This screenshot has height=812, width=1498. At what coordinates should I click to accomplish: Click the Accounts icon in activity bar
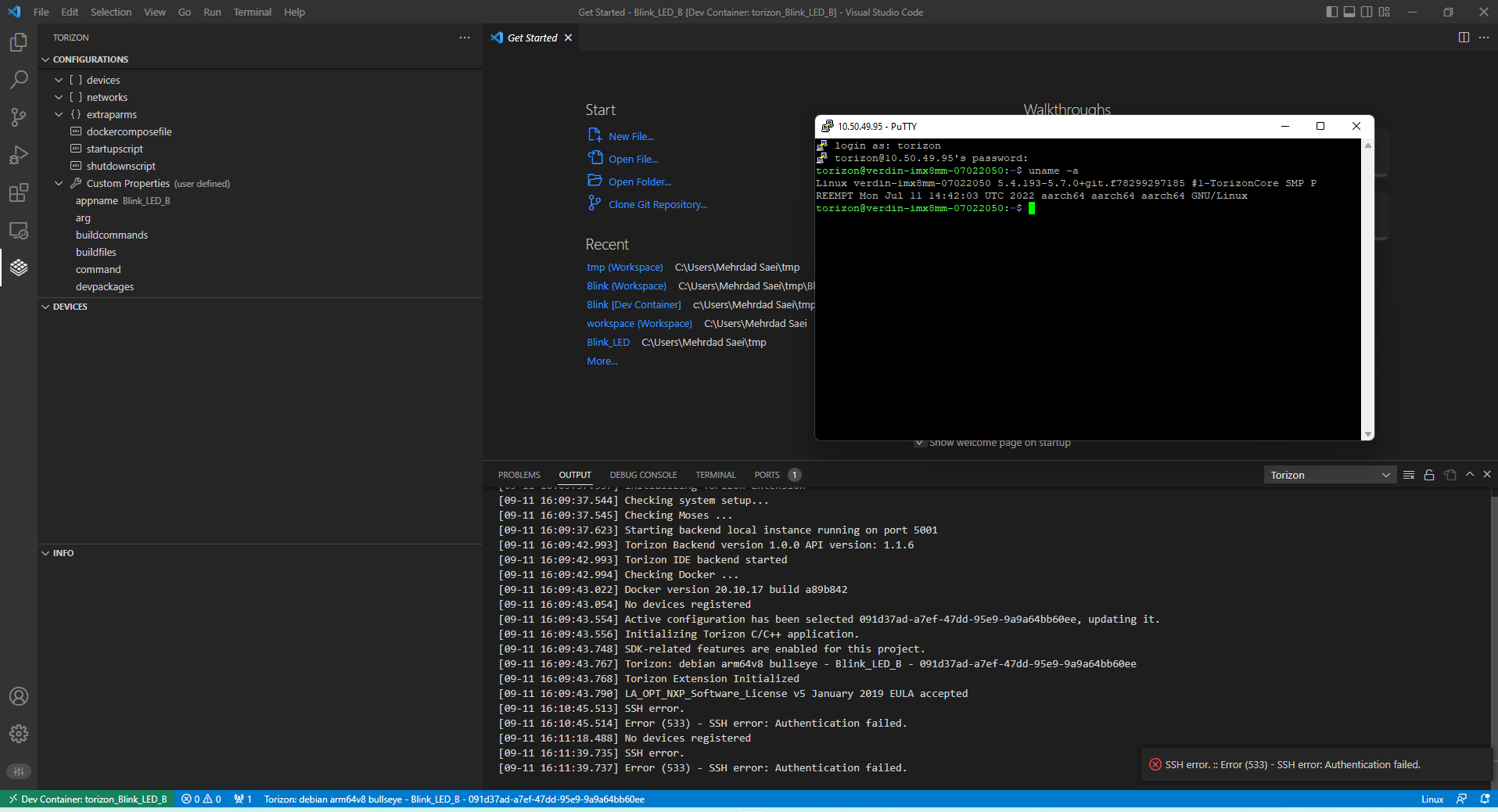pyautogui.click(x=19, y=696)
